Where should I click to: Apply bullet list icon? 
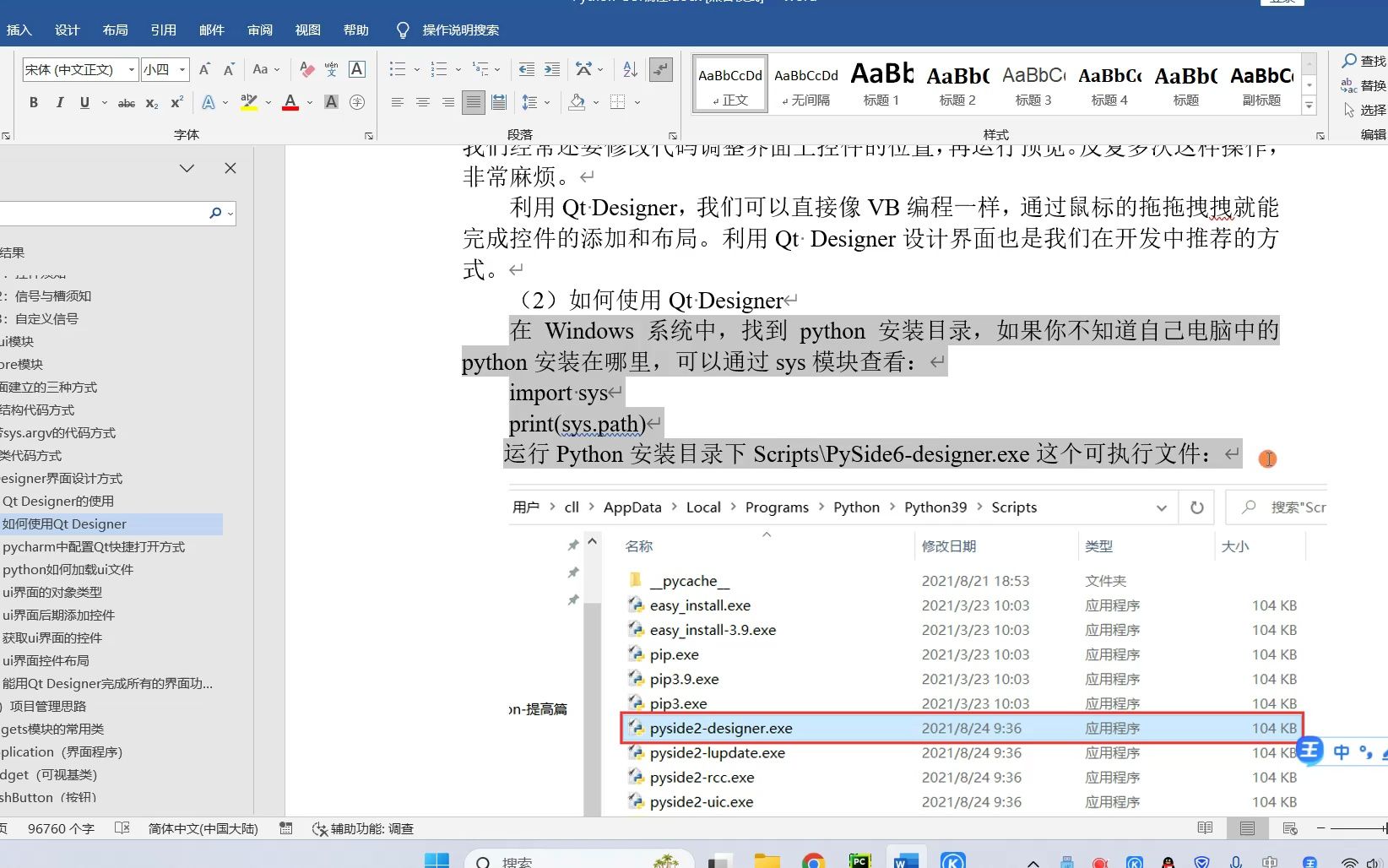tap(398, 69)
